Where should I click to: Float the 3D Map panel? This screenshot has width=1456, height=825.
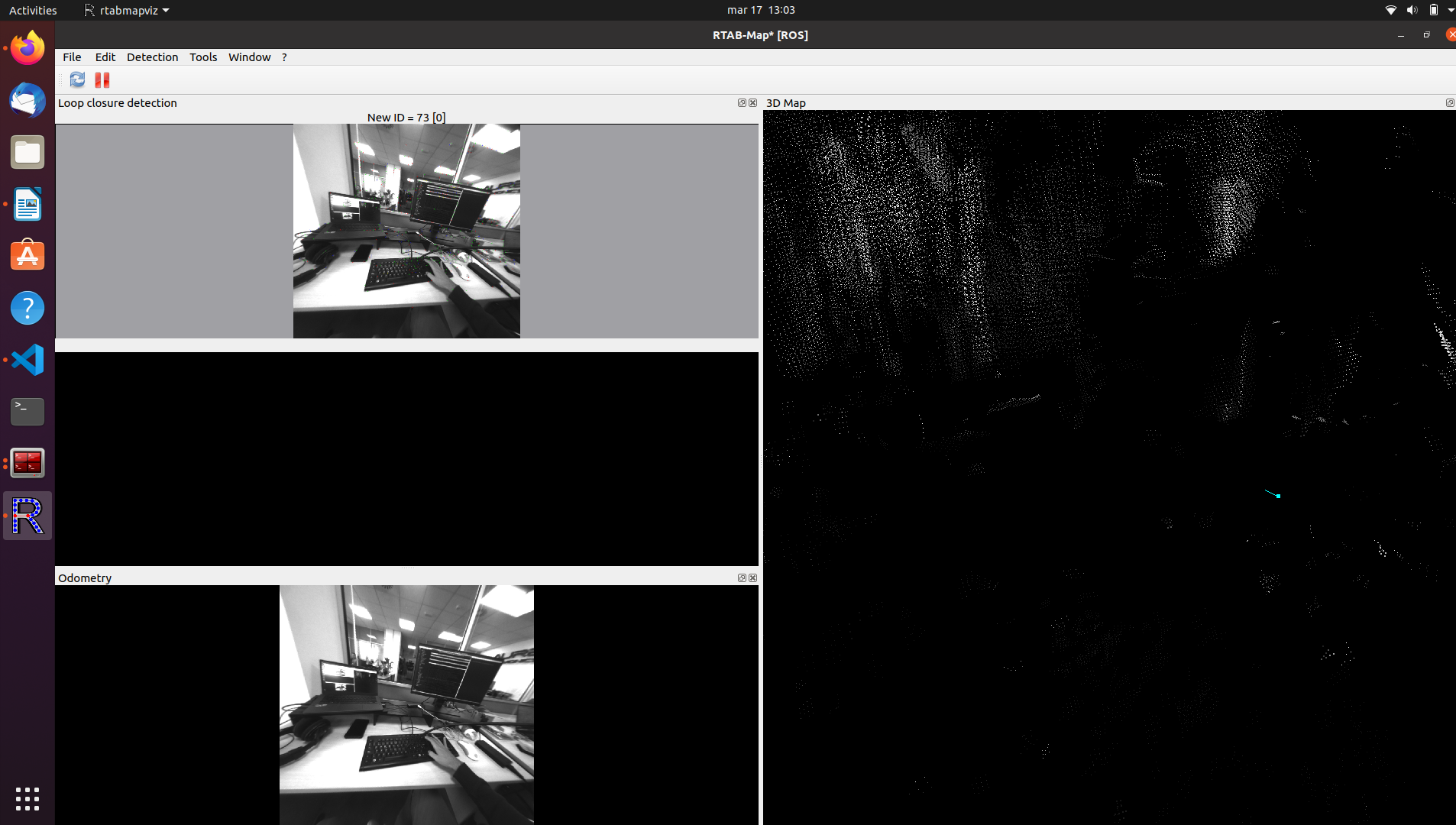point(1449,102)
